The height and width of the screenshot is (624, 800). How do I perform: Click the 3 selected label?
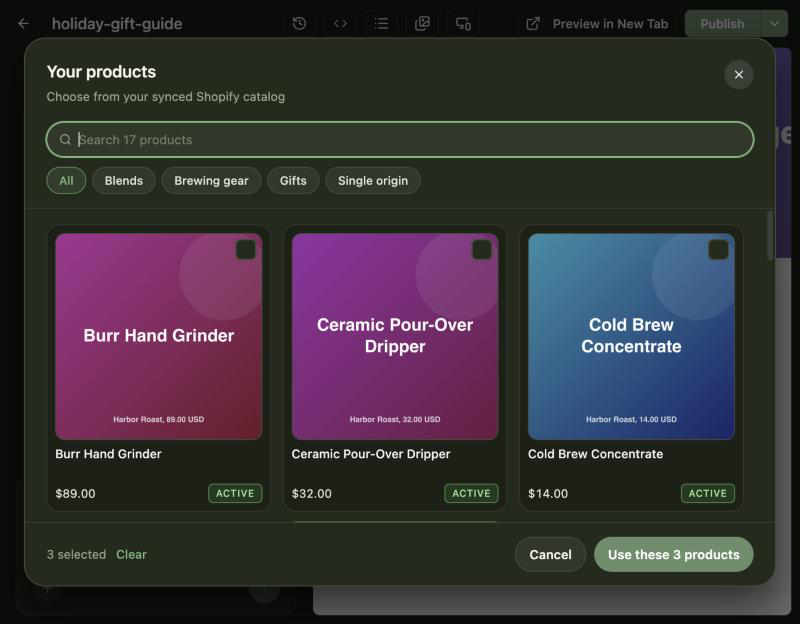click(x=77, y=554)
